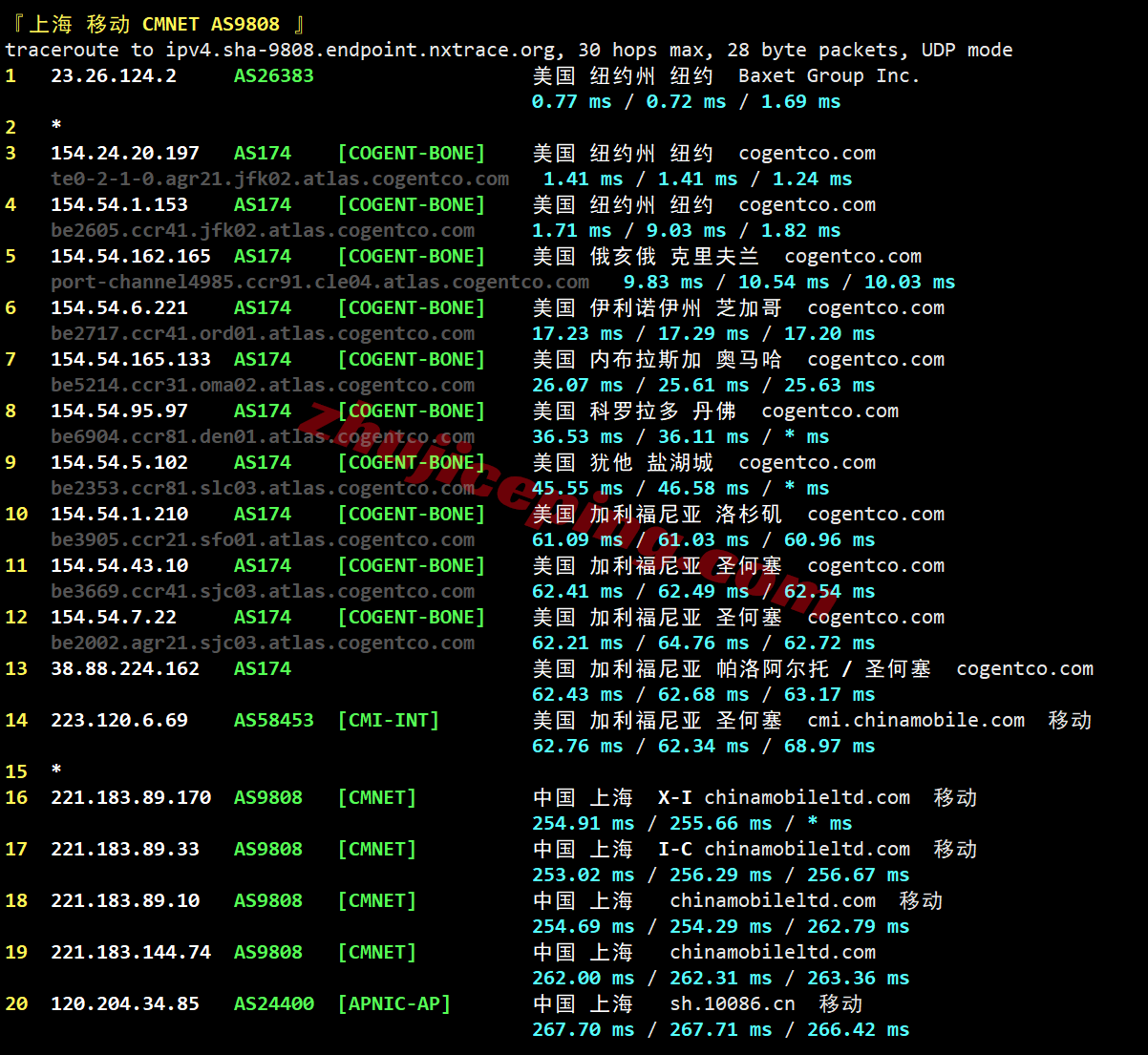1148x1055 pixels.
Task: Click latency 64.76 ms at hop 12
Action: coord(704,643)
